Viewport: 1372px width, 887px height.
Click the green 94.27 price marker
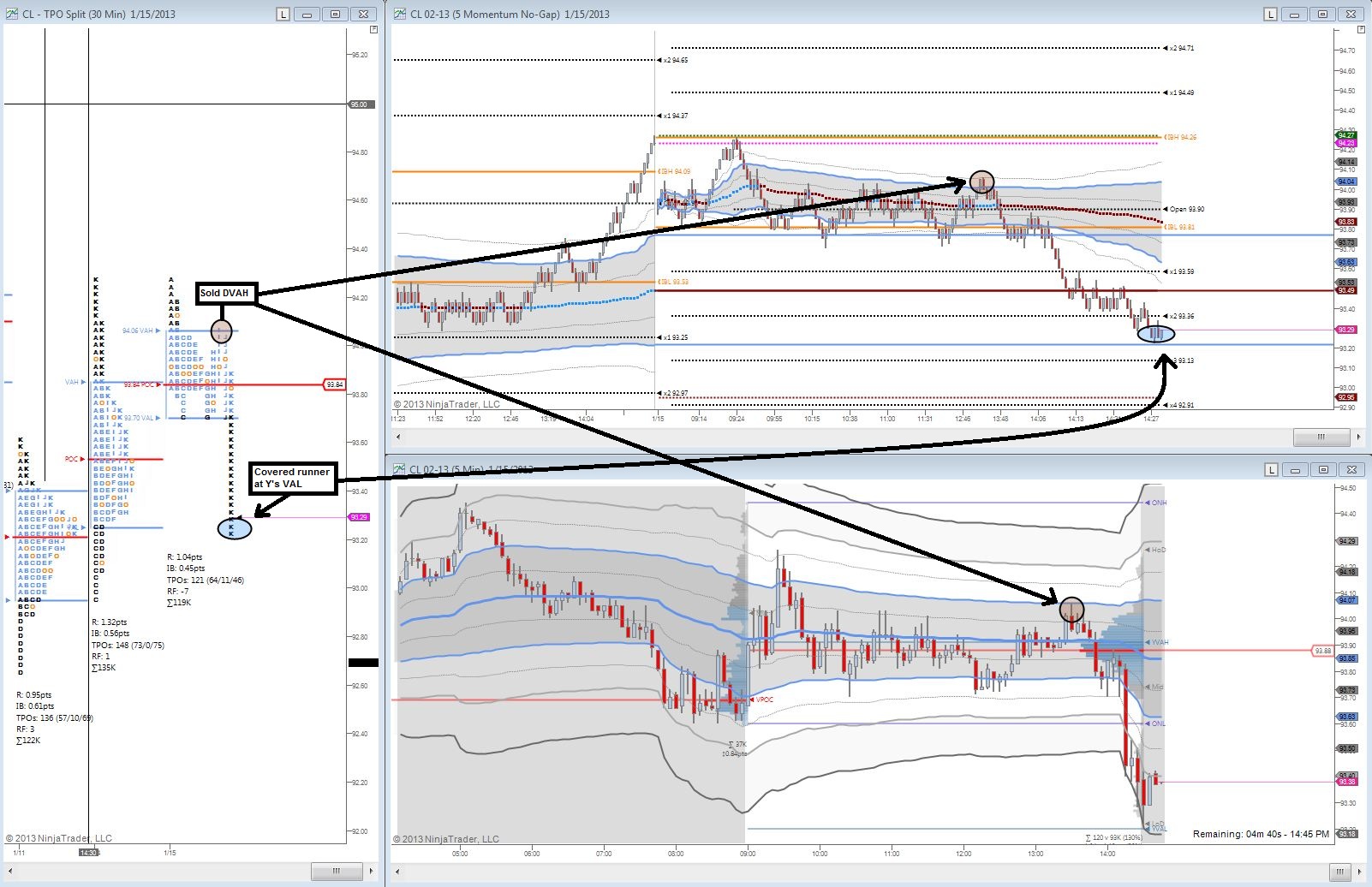1346,135
